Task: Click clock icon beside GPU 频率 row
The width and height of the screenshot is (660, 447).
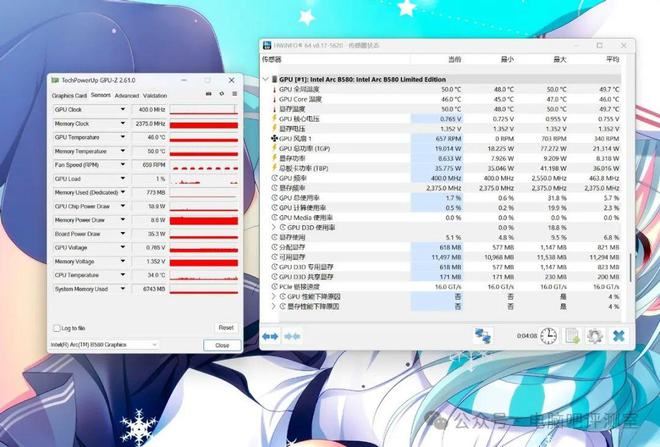Action: pos(274,178)
